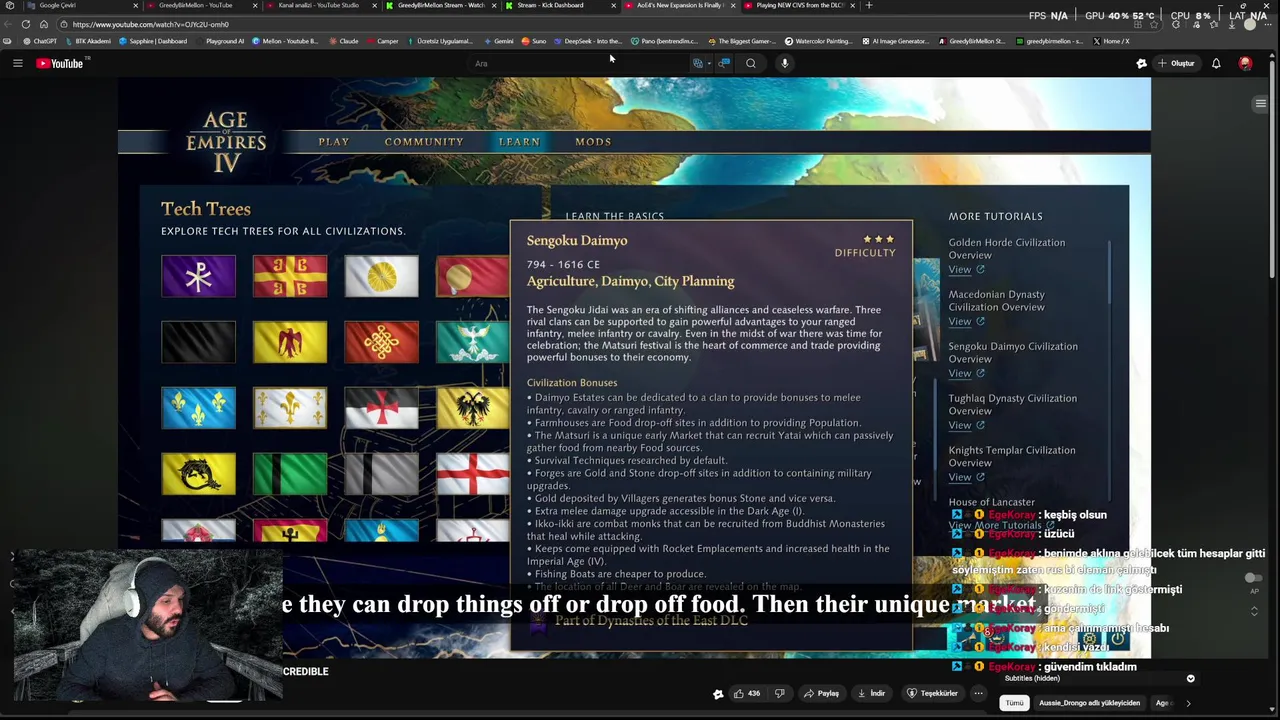Start voice search with the microphone icon
Viewport: 1280px width, 720px height.
[x=785, y=63]
